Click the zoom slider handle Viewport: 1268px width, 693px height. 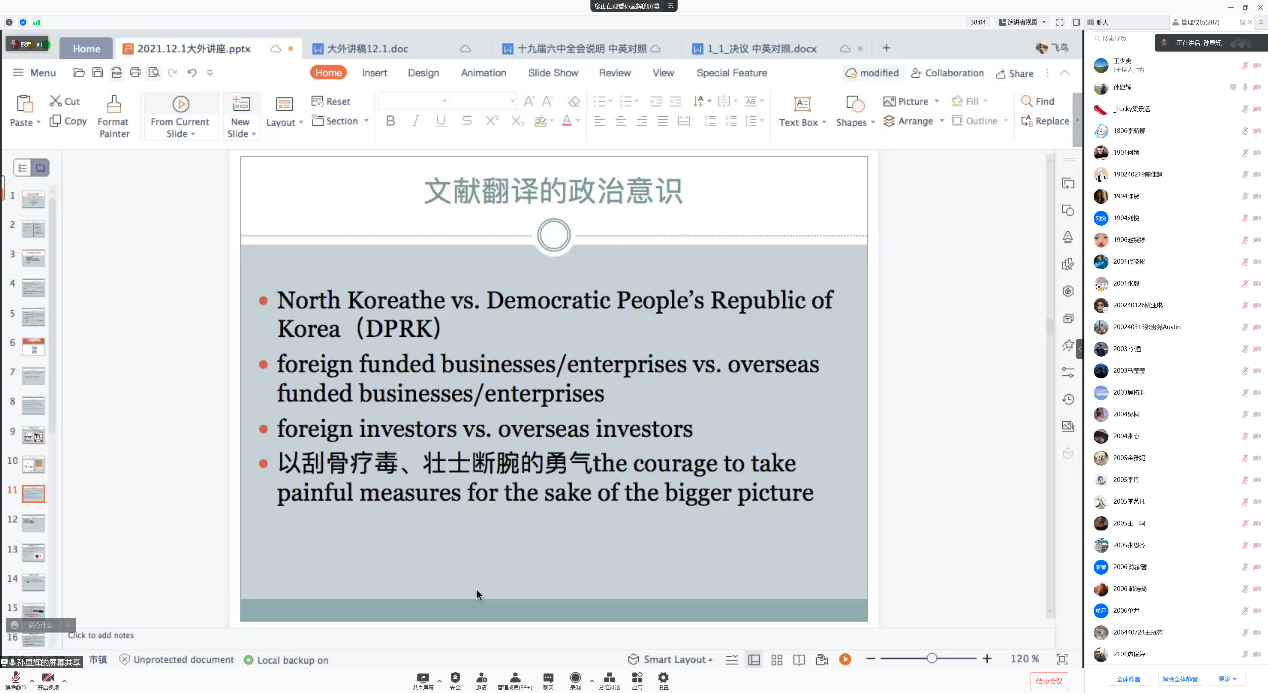pyautogui.click(x=932, y=659)
